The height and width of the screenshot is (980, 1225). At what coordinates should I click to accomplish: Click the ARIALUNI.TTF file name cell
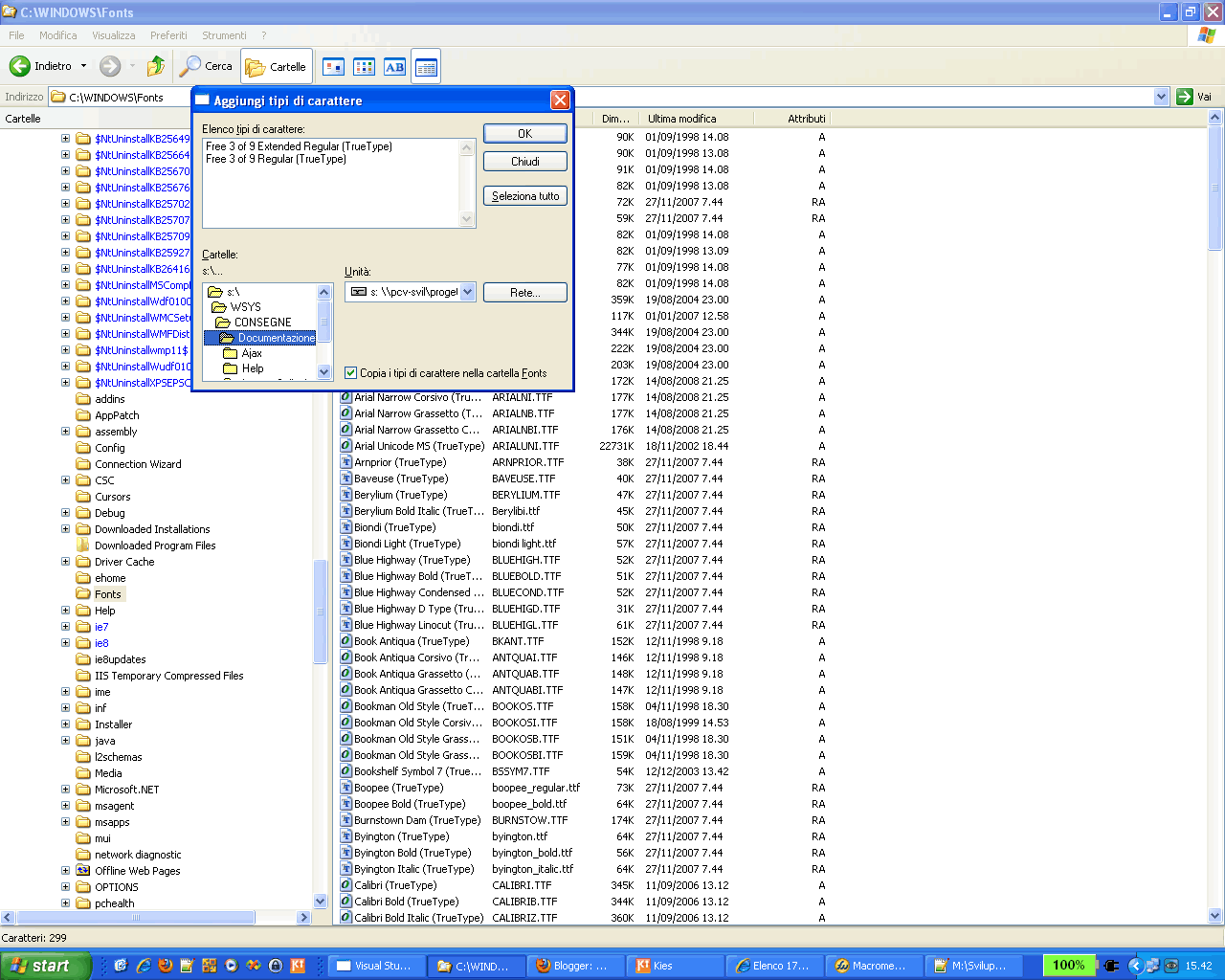[x=525, y=446]
